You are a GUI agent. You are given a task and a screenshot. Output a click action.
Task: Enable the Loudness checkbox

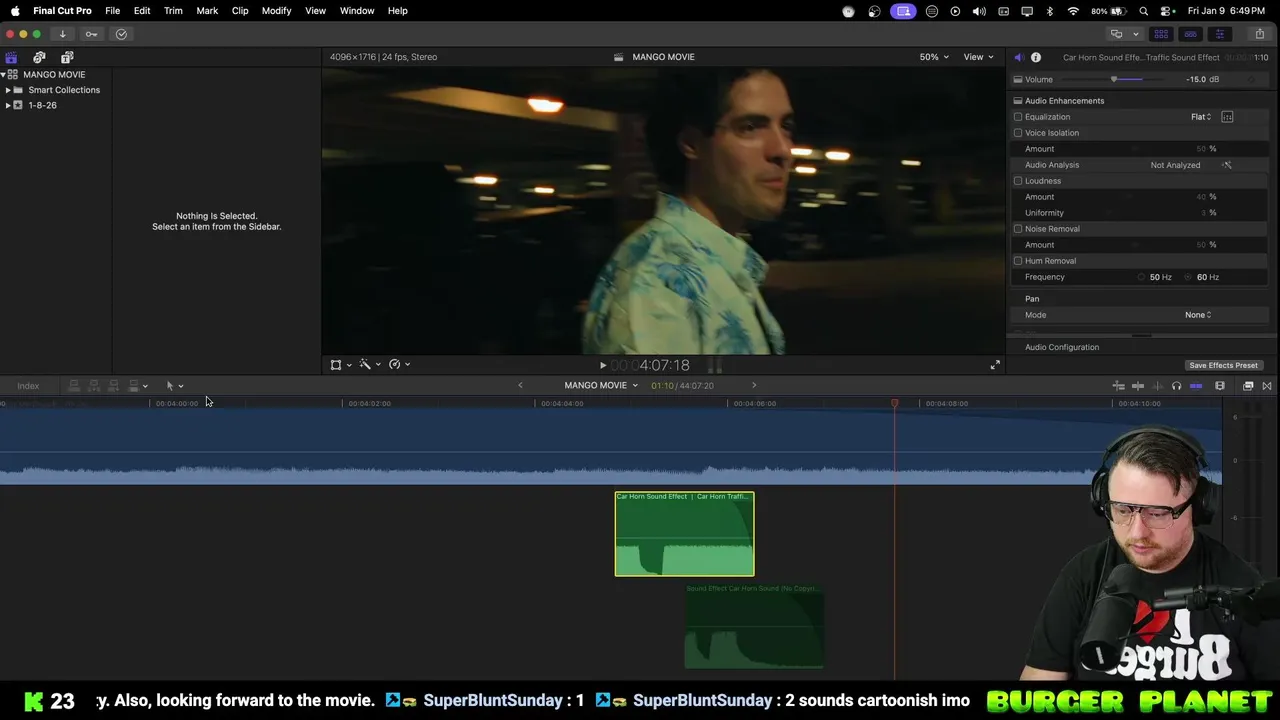1018,181
